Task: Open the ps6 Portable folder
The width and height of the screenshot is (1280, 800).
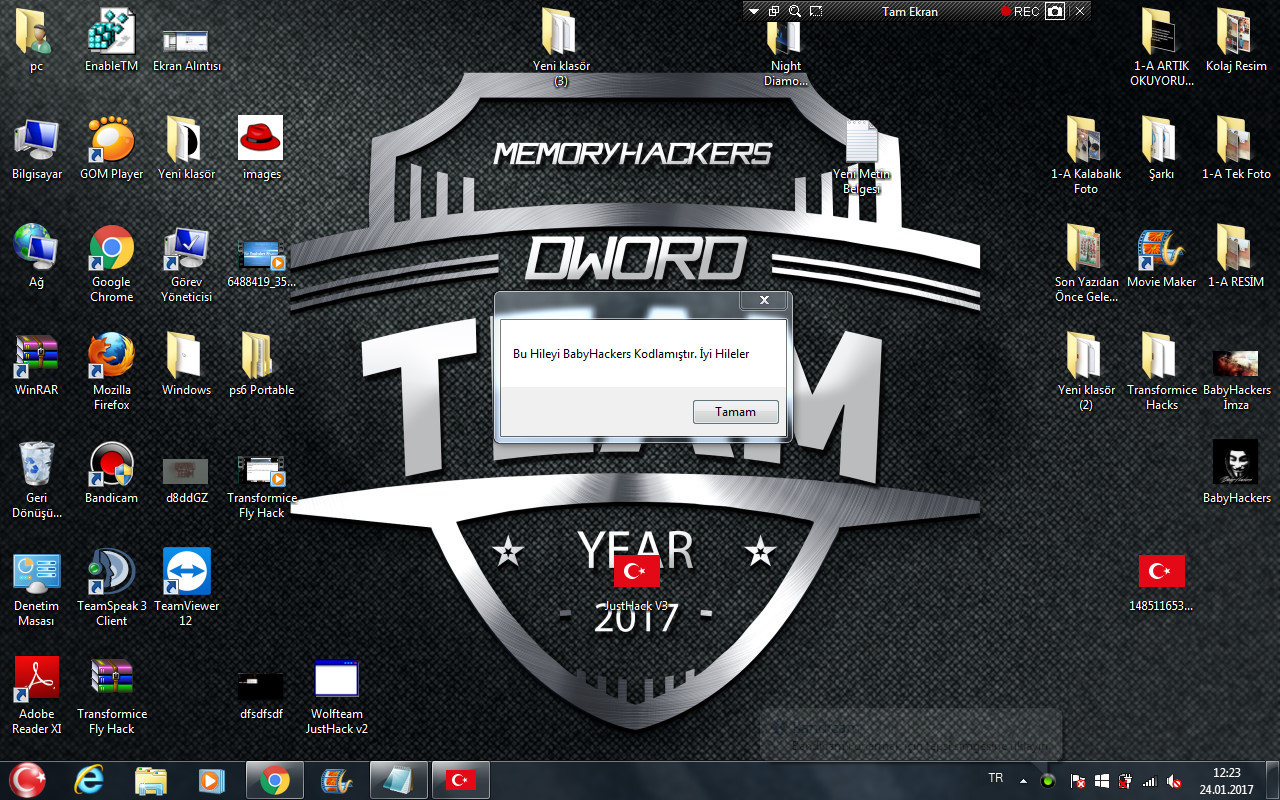Action: [x=261, y=364]
